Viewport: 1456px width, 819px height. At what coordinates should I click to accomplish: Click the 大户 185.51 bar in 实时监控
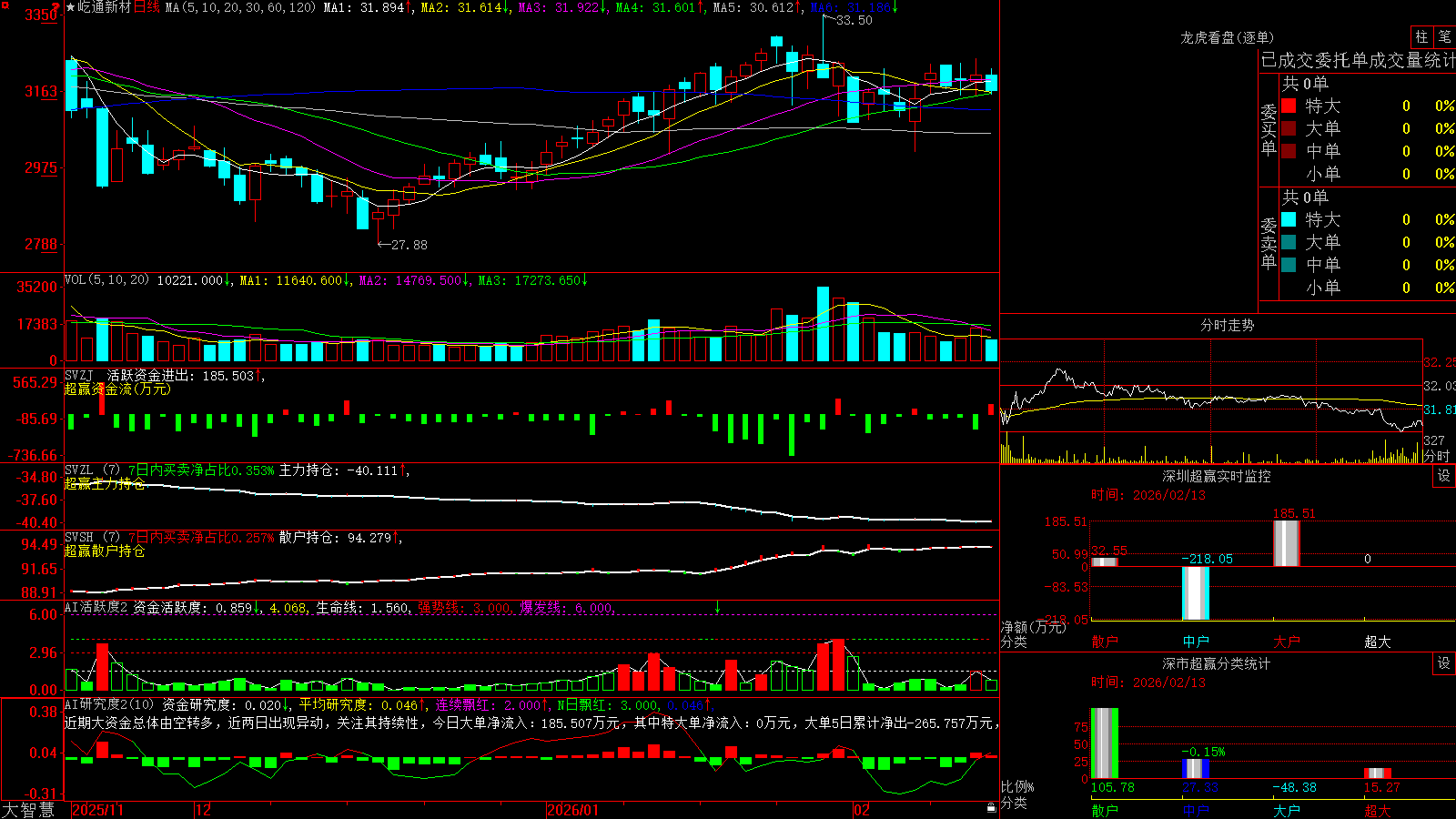coord(1287,543)
